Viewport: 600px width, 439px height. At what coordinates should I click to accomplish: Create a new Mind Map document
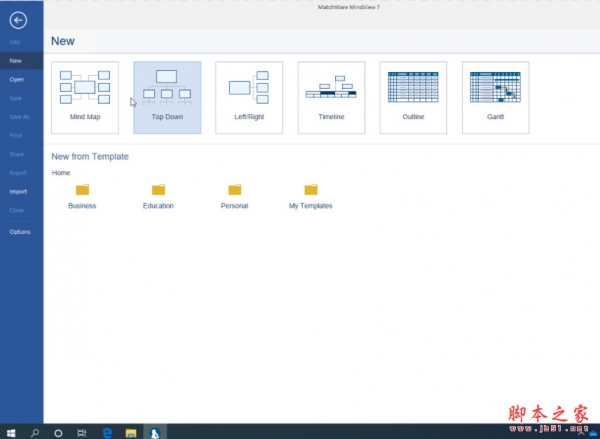pyautogui.click(x=85, y=98)
